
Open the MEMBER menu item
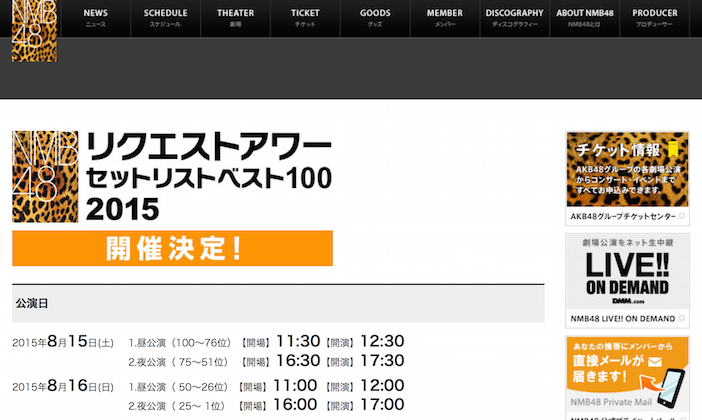coord(445,18)
